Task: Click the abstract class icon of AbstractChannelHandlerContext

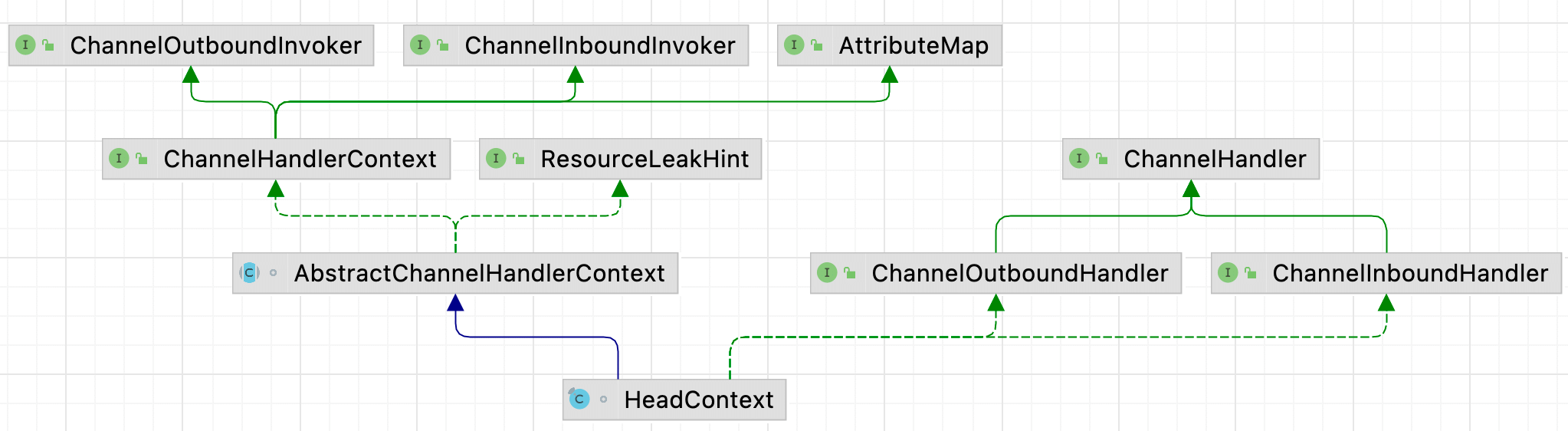Action: coord(249,273)
